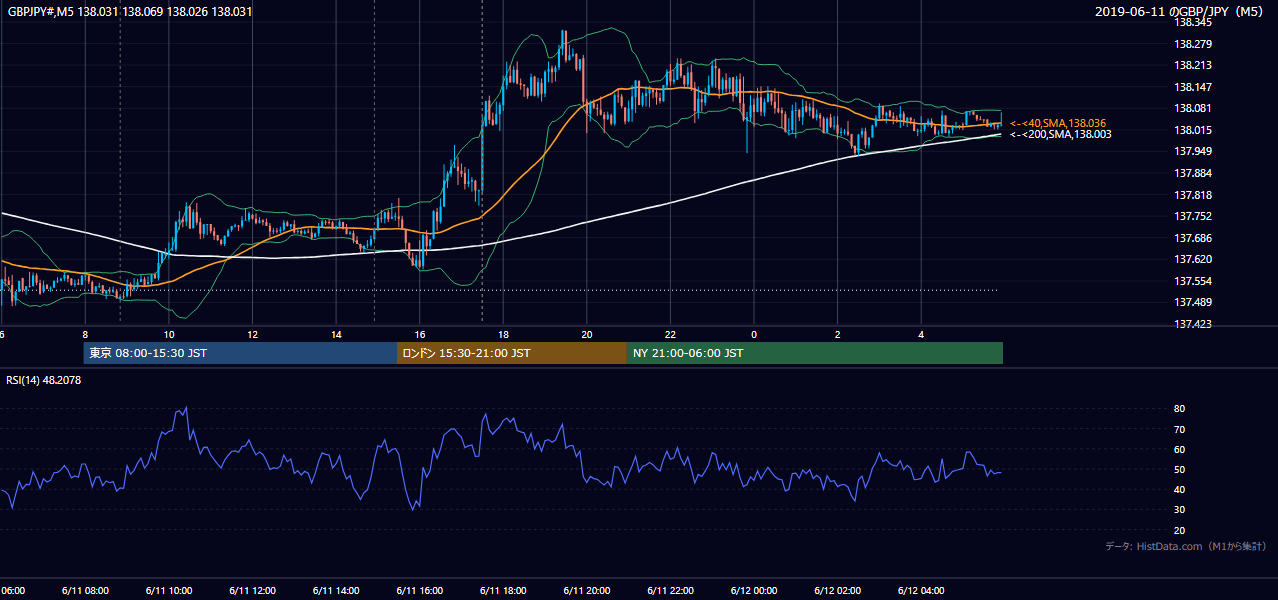Click price axis value 138.345

[x=1193, y=22]
